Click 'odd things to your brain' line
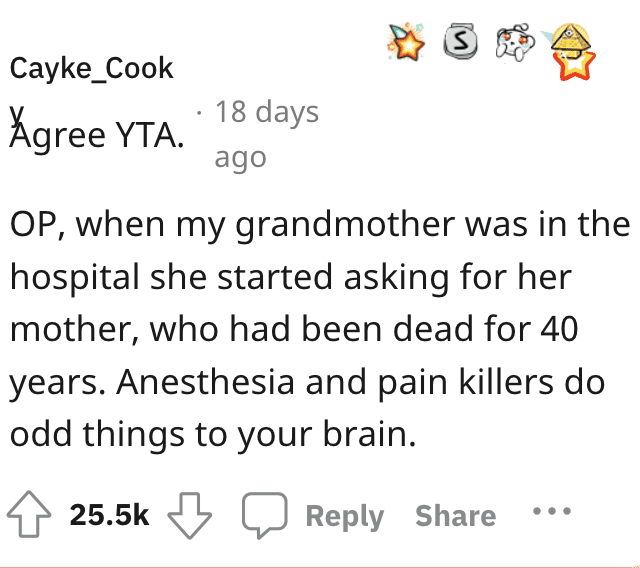 click(213, 435)
